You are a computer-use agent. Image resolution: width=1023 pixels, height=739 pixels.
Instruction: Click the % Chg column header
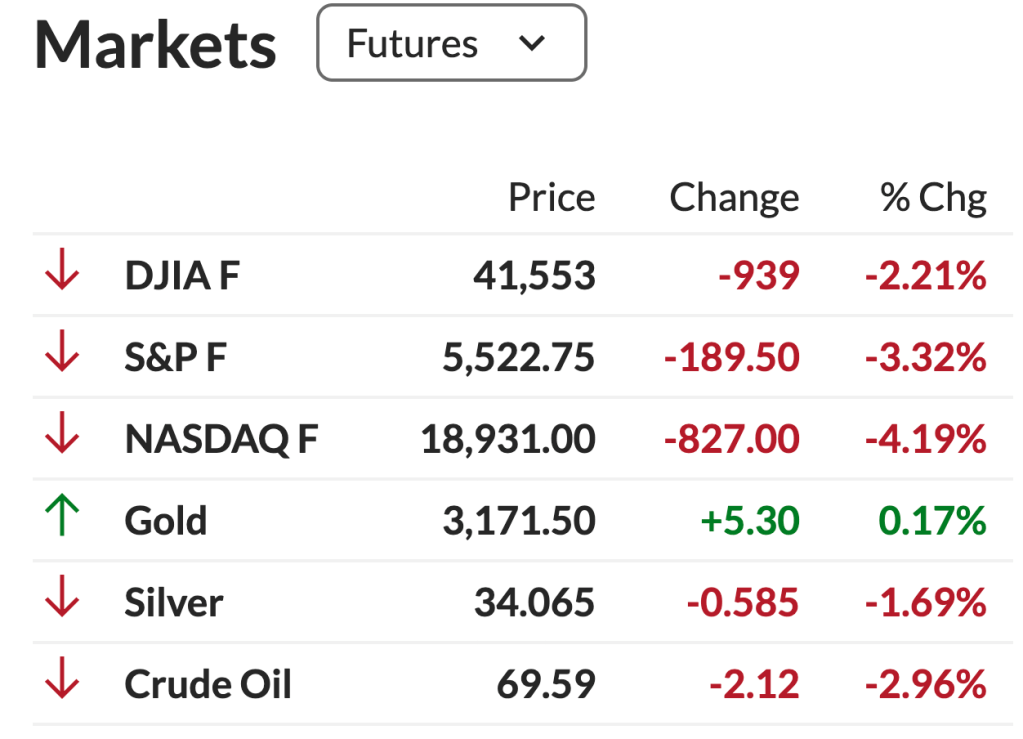933,198
